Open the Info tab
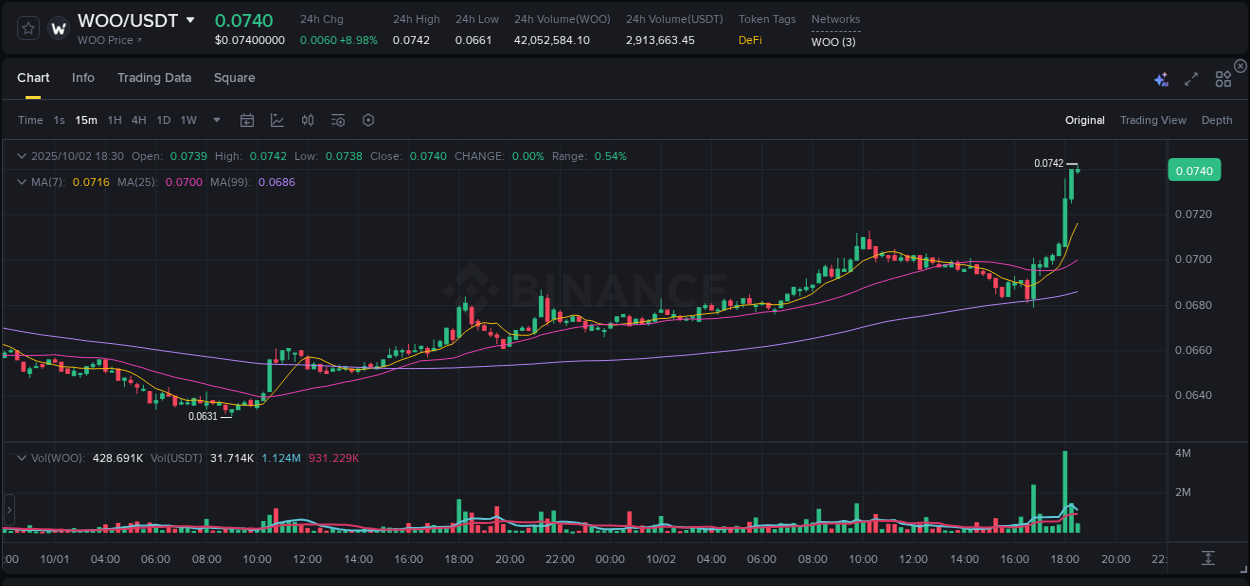The width and height of the screenshot is (1250, 586). pos(83,77)
